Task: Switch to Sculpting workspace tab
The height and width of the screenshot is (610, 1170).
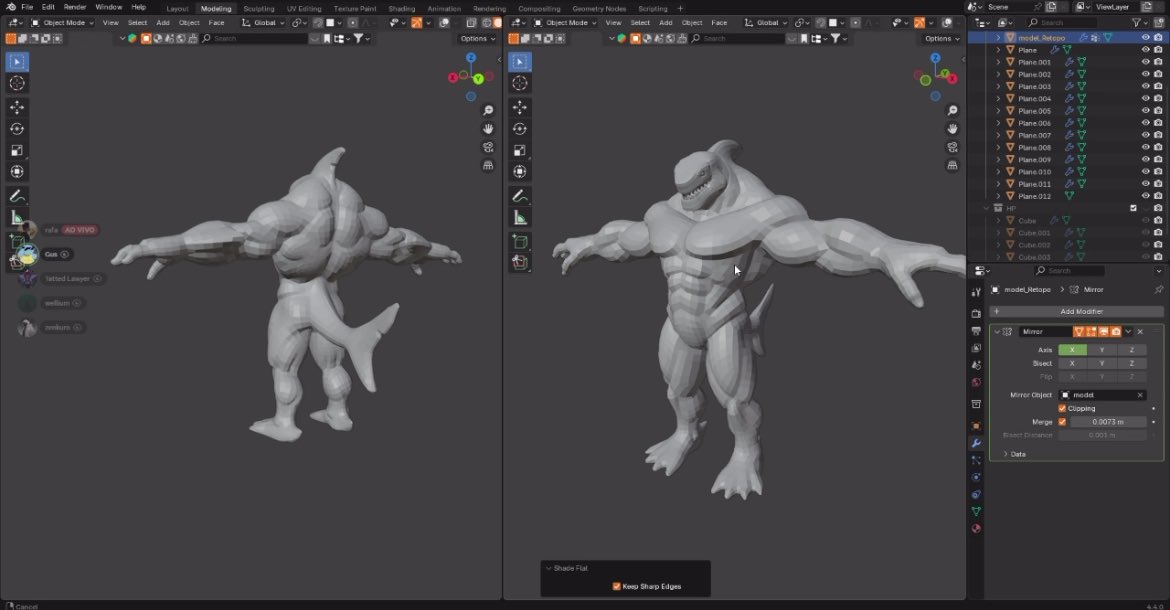Action: point(259,9)
